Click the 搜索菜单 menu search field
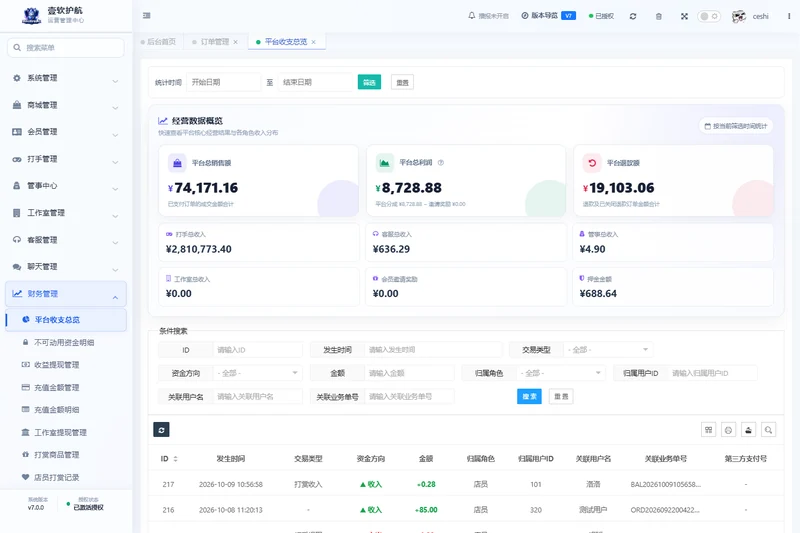This screenshot has height=533, width=800. point(66,47)
